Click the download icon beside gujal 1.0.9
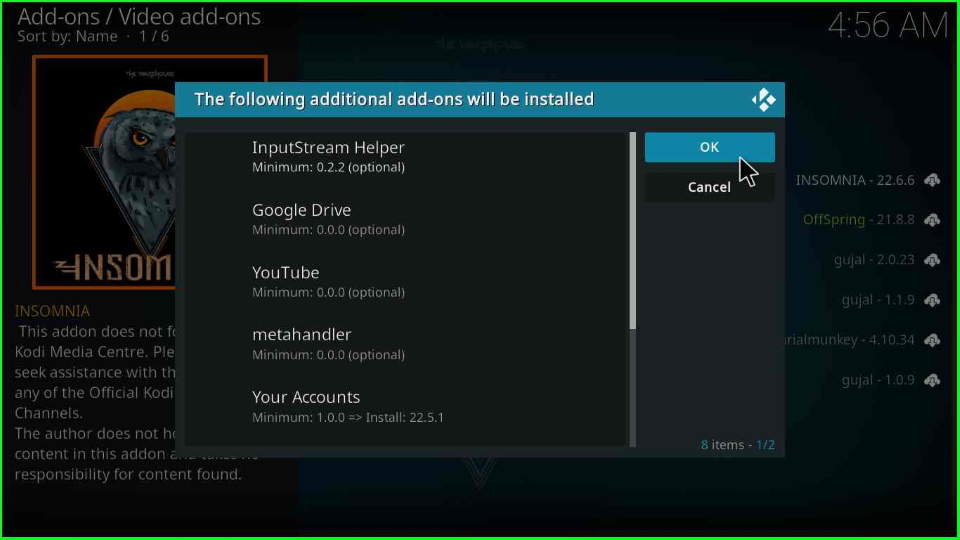Screen dimensions: 960x540 pyautogui.click(x=932, y=380)
